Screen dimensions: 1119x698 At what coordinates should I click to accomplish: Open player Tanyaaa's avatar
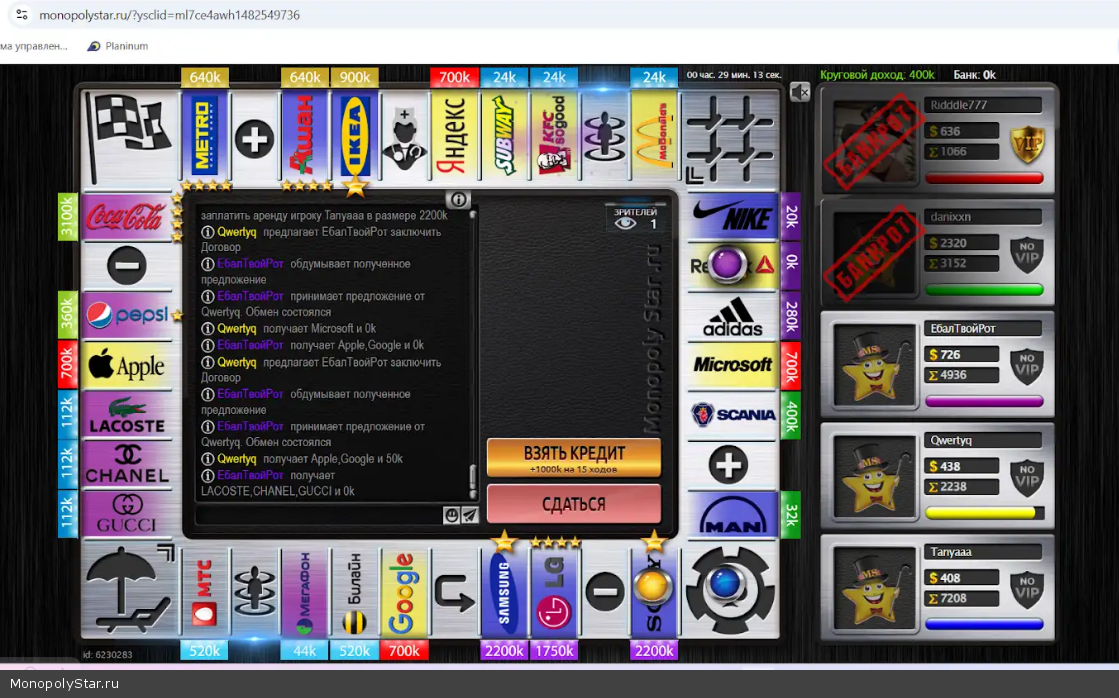coord(874,587)
